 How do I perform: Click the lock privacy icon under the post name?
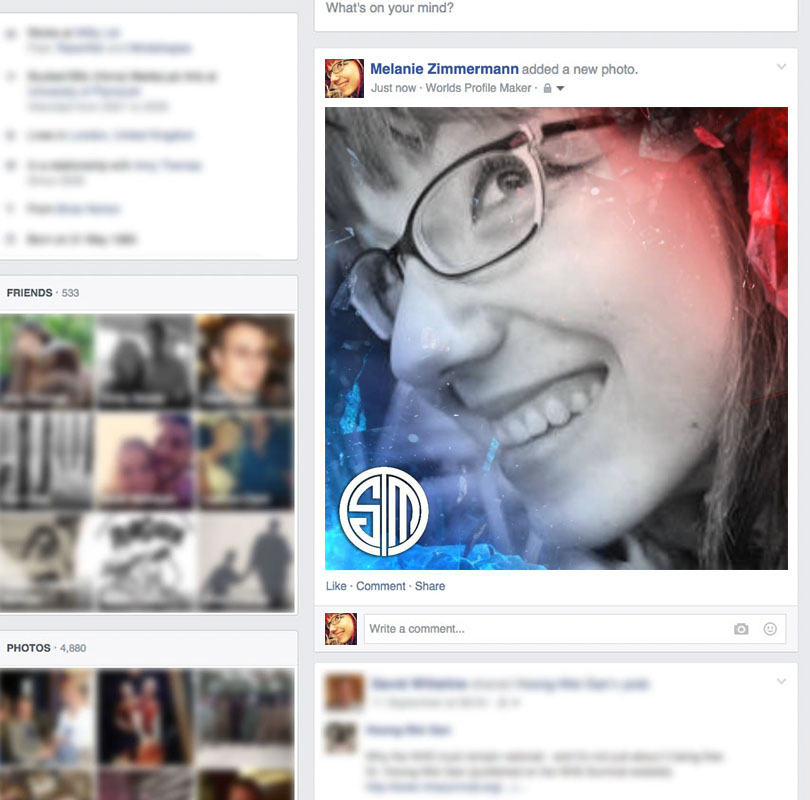(x=547, y=89)
